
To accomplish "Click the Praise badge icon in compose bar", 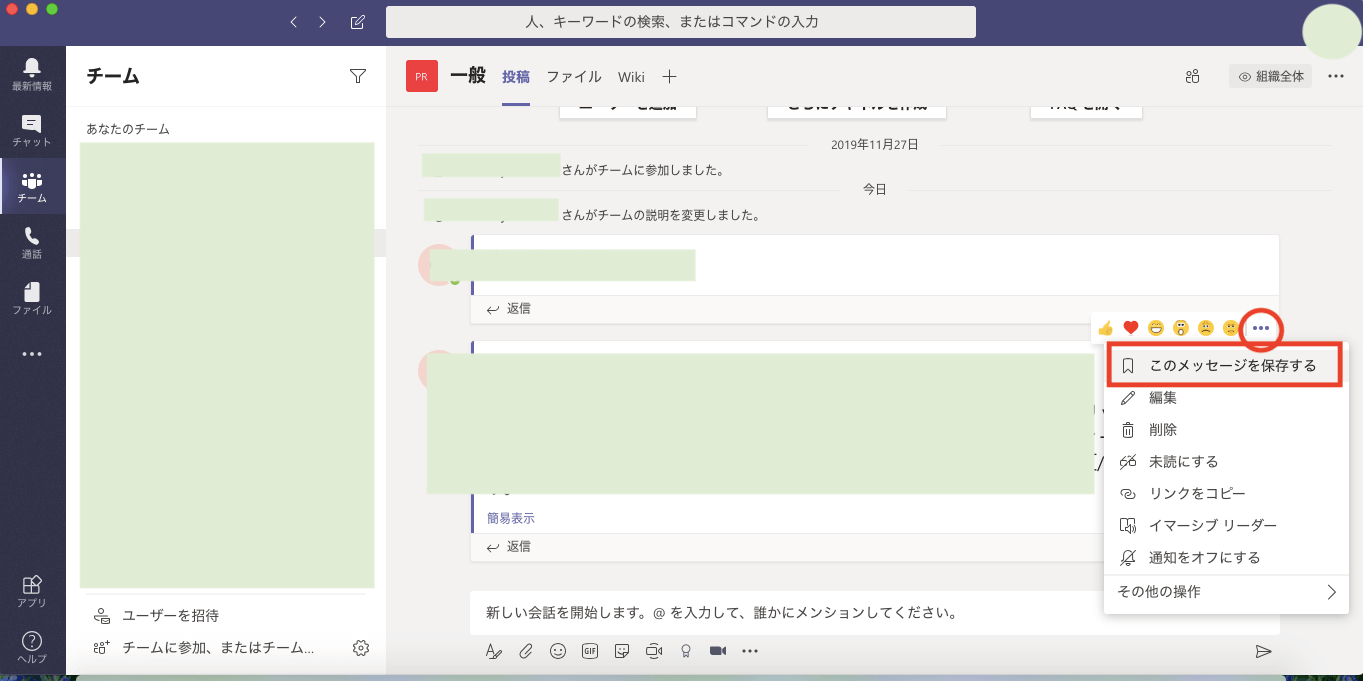I will (686, 651).
